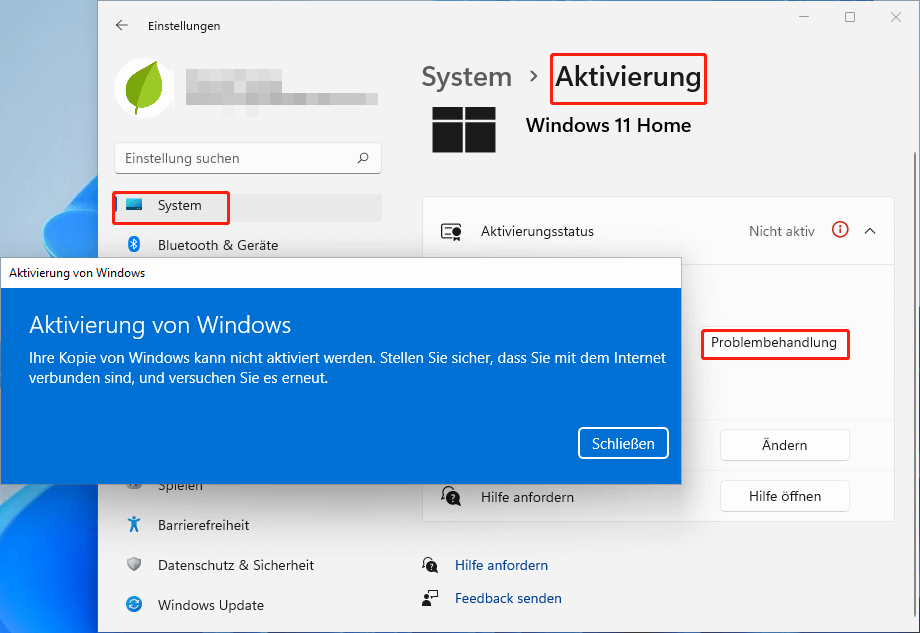Viewport: 920px width, 633px height.
Task: Collapse the Aktivierungsstatus section chevron
Action: (x=870, y=231)
